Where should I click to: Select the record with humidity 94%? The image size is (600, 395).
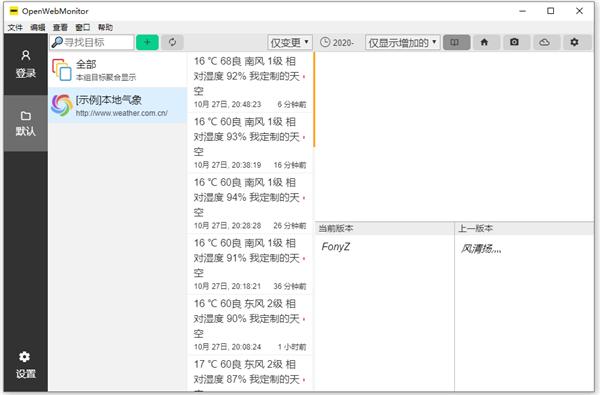[250, 203]
